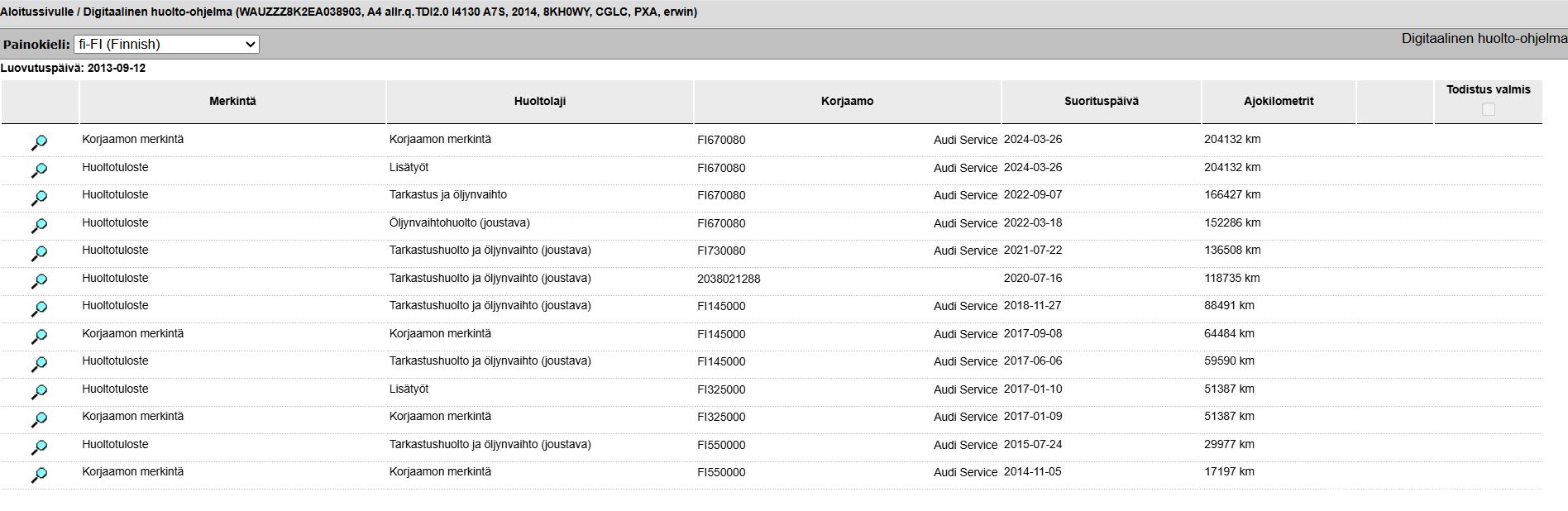The height and width of the screenshot is (511, 1568).
Task: Open magnifier for 2017-01-09 Korjaamon merkintä
Action: [x=39, y=420]
